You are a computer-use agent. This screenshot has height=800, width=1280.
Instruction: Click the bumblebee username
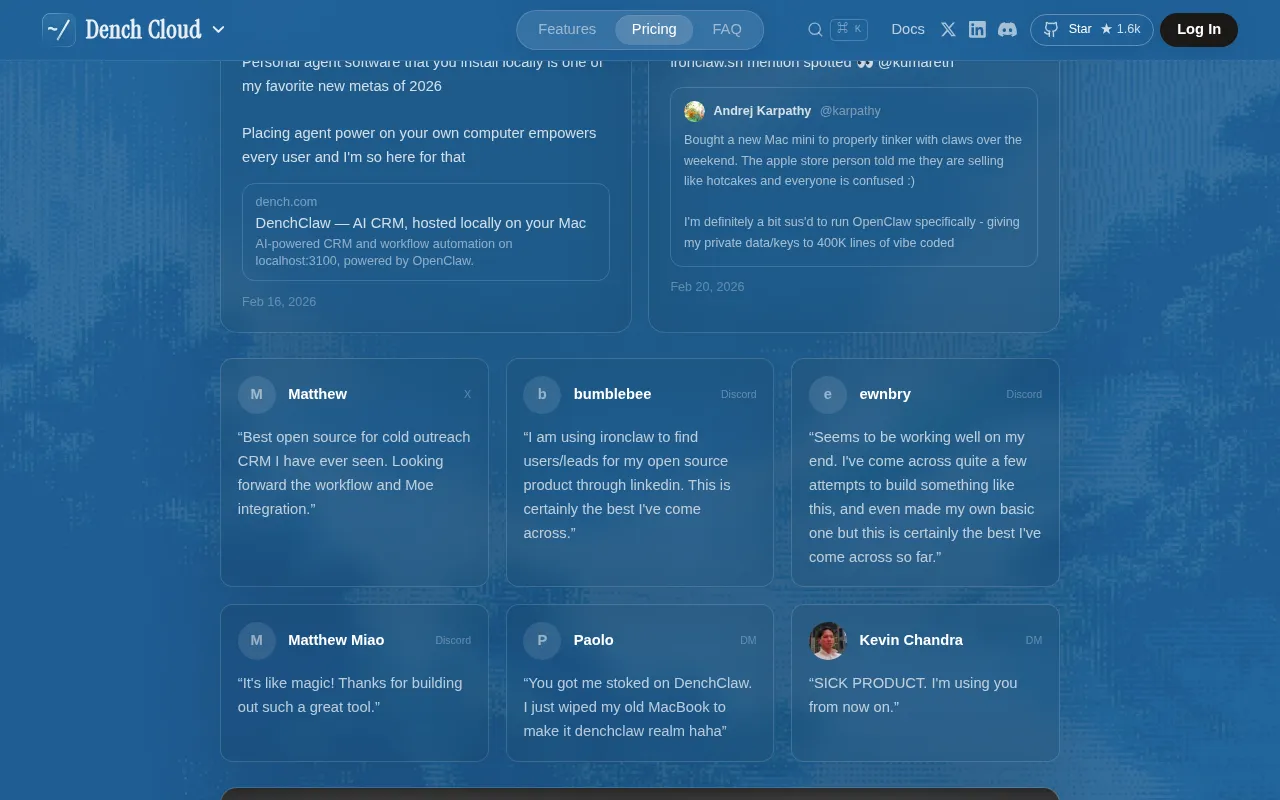612,394
